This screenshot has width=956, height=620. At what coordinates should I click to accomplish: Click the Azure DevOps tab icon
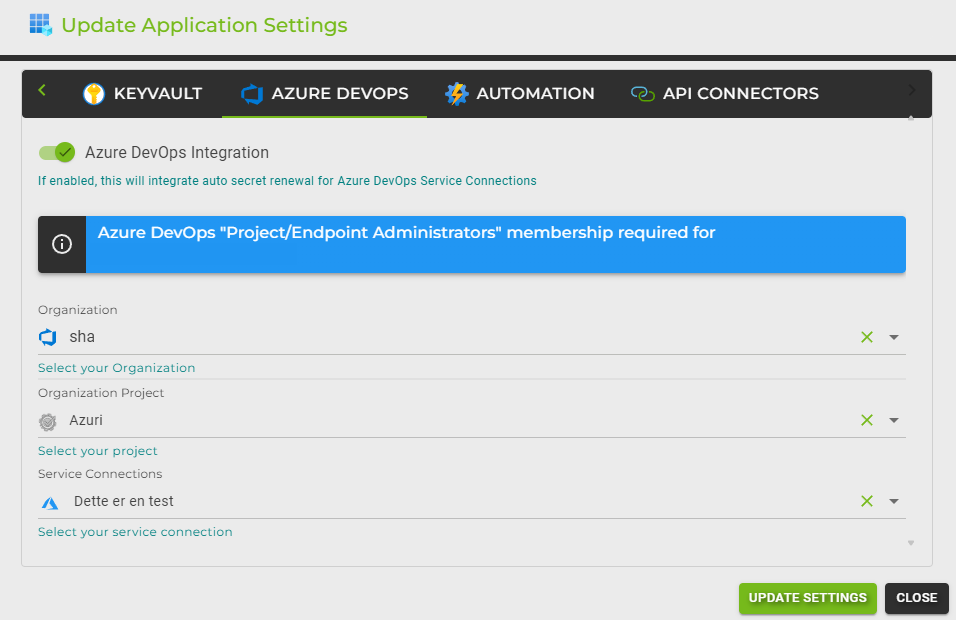pyautogui.click(x=252, y=94)
